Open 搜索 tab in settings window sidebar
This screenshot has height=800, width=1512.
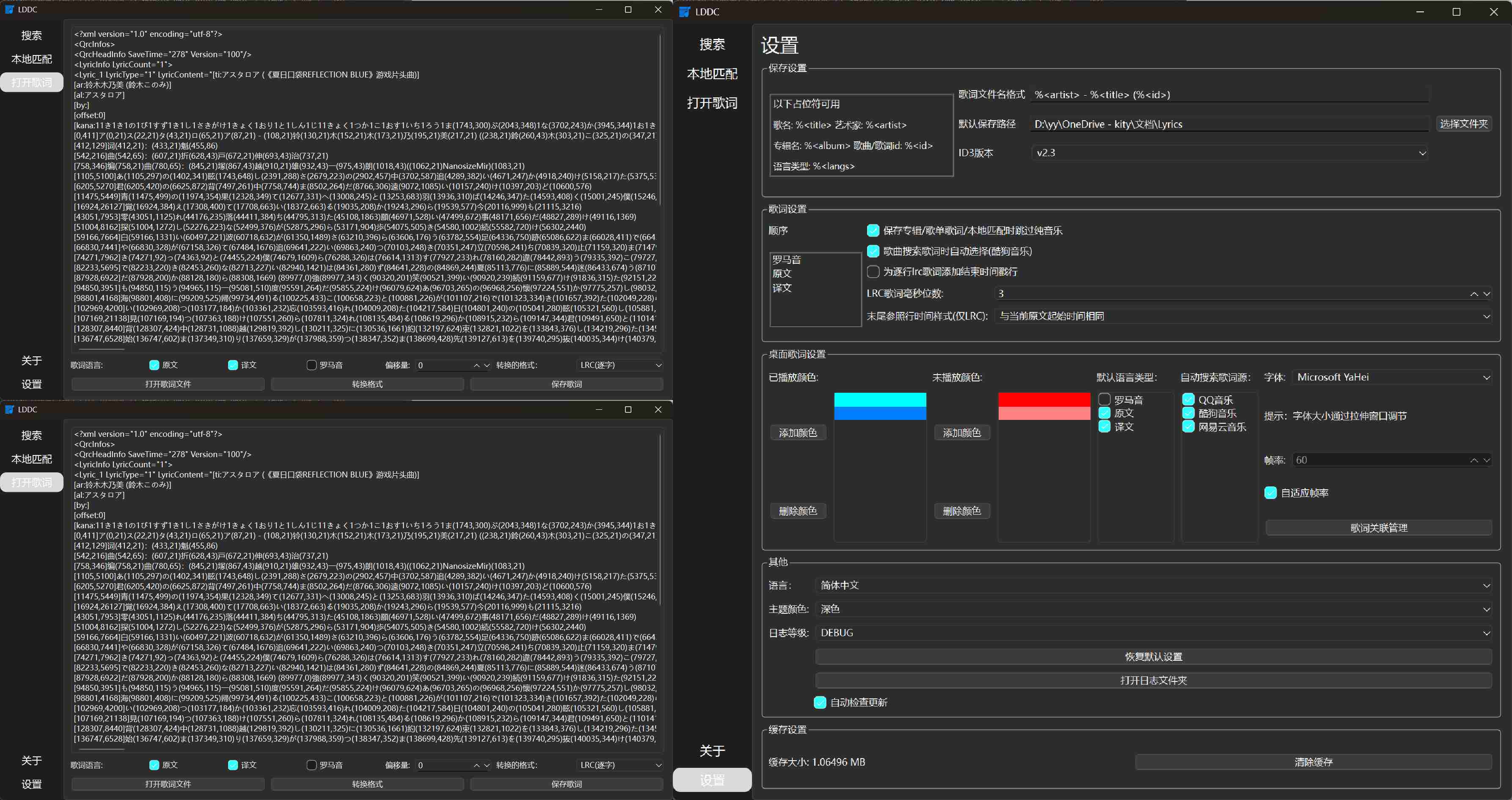click(x=712, y=44)
